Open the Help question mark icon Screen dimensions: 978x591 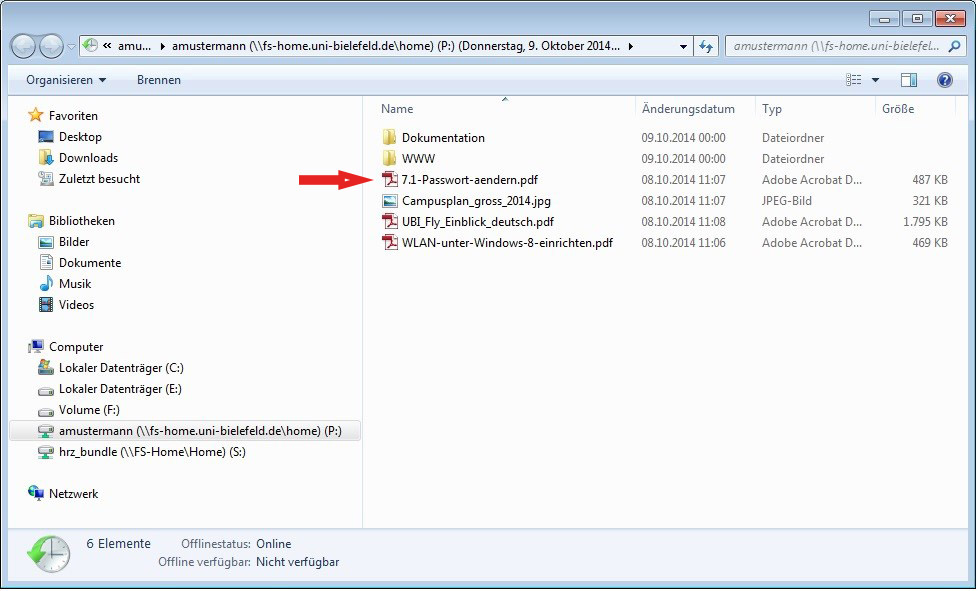(944, 80)
